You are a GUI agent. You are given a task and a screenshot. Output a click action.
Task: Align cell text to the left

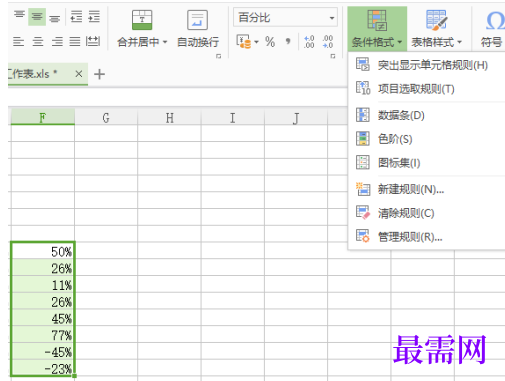18,42
